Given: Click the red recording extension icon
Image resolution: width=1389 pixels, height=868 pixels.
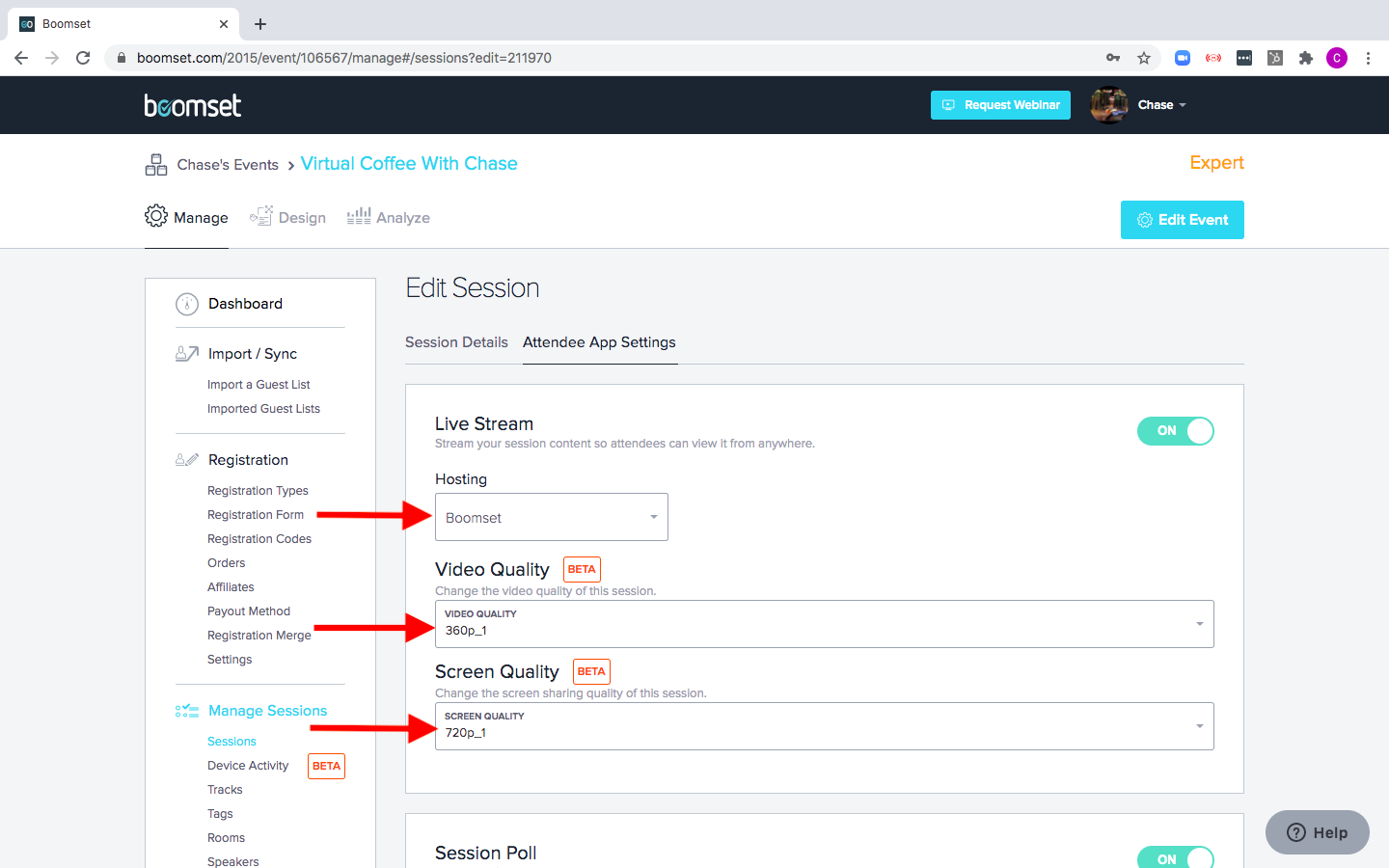Looking at the screenshot, I should coord(1213,58).
